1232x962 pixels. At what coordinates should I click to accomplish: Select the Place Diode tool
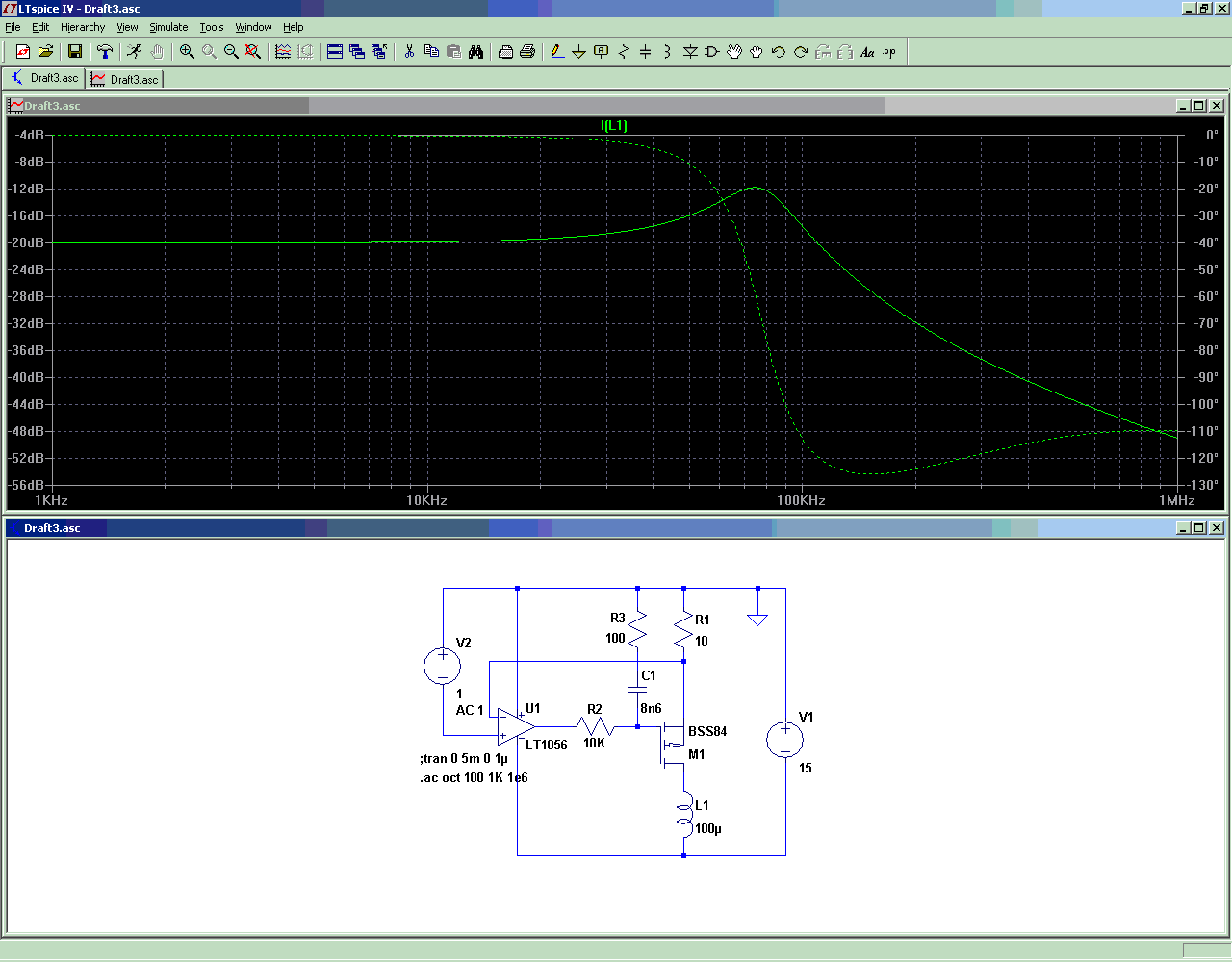(x=690, y=52)
